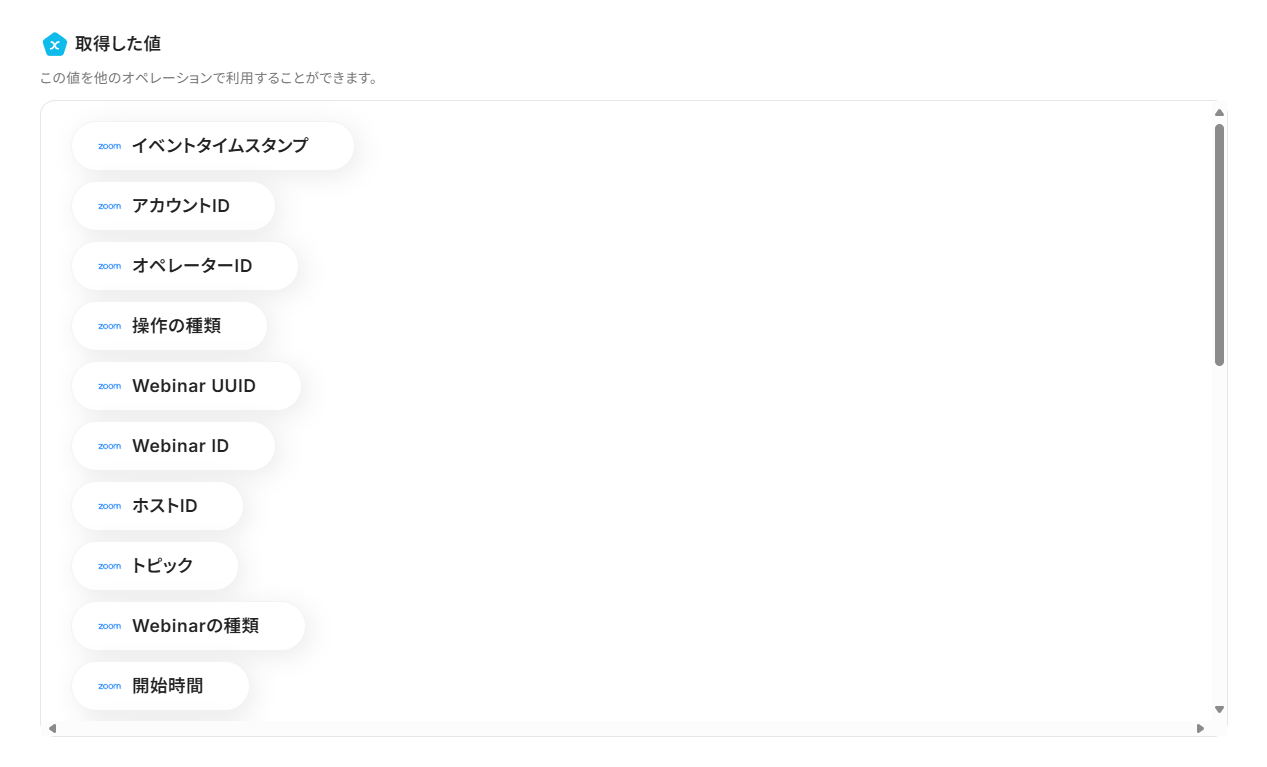Click Zoom icon beside トピック
This screenshot has width=1267, height=767.
tap(109, 566)
